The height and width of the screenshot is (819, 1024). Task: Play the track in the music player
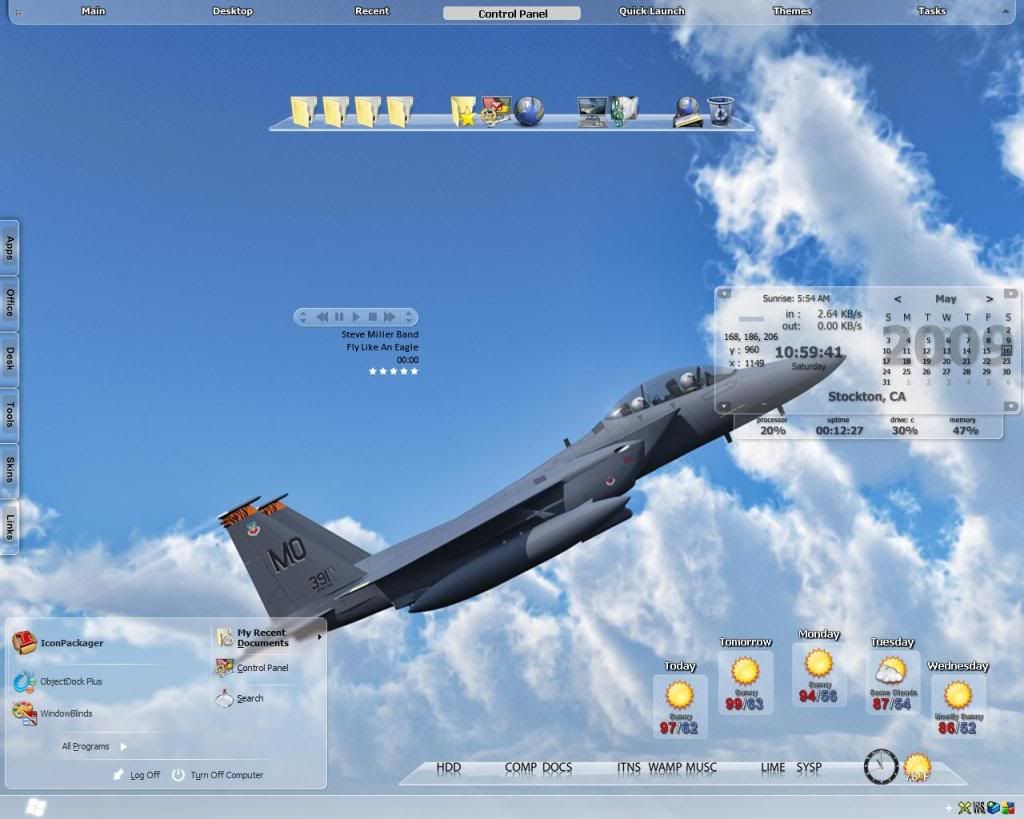pyautogui.click(x=356, y=317)
